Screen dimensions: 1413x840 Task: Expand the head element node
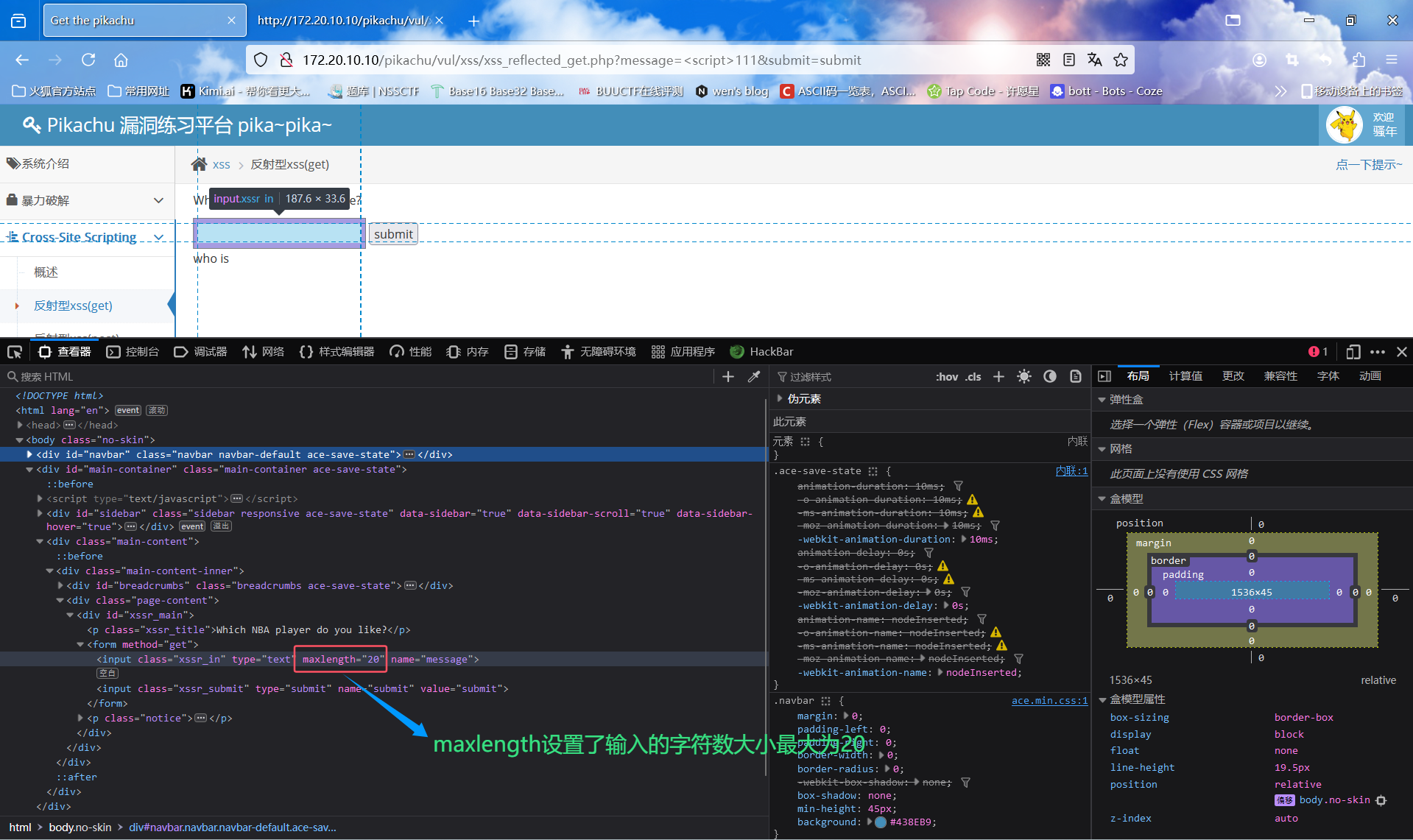(20, 425)
